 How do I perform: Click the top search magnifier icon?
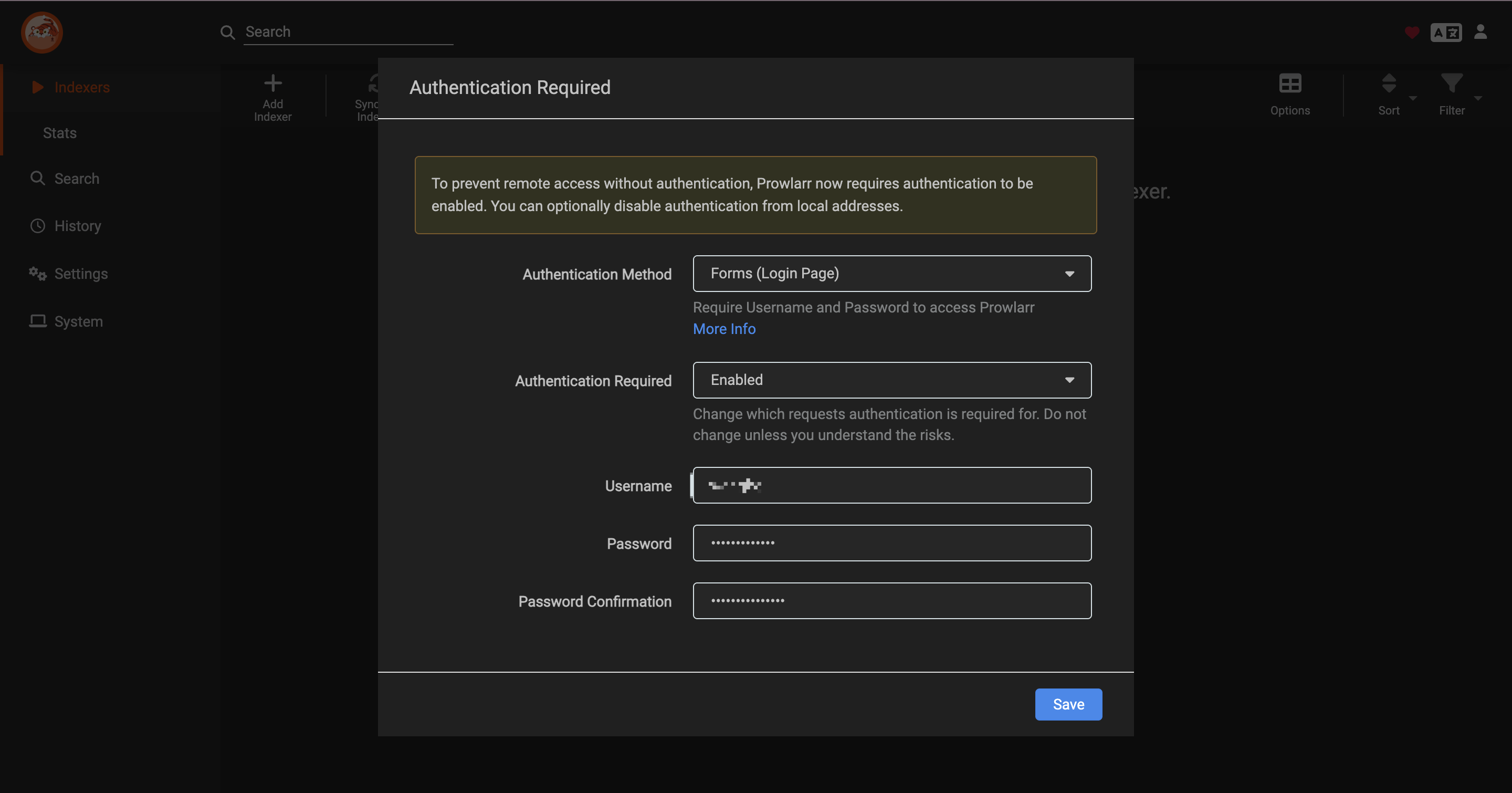[228, 32]
